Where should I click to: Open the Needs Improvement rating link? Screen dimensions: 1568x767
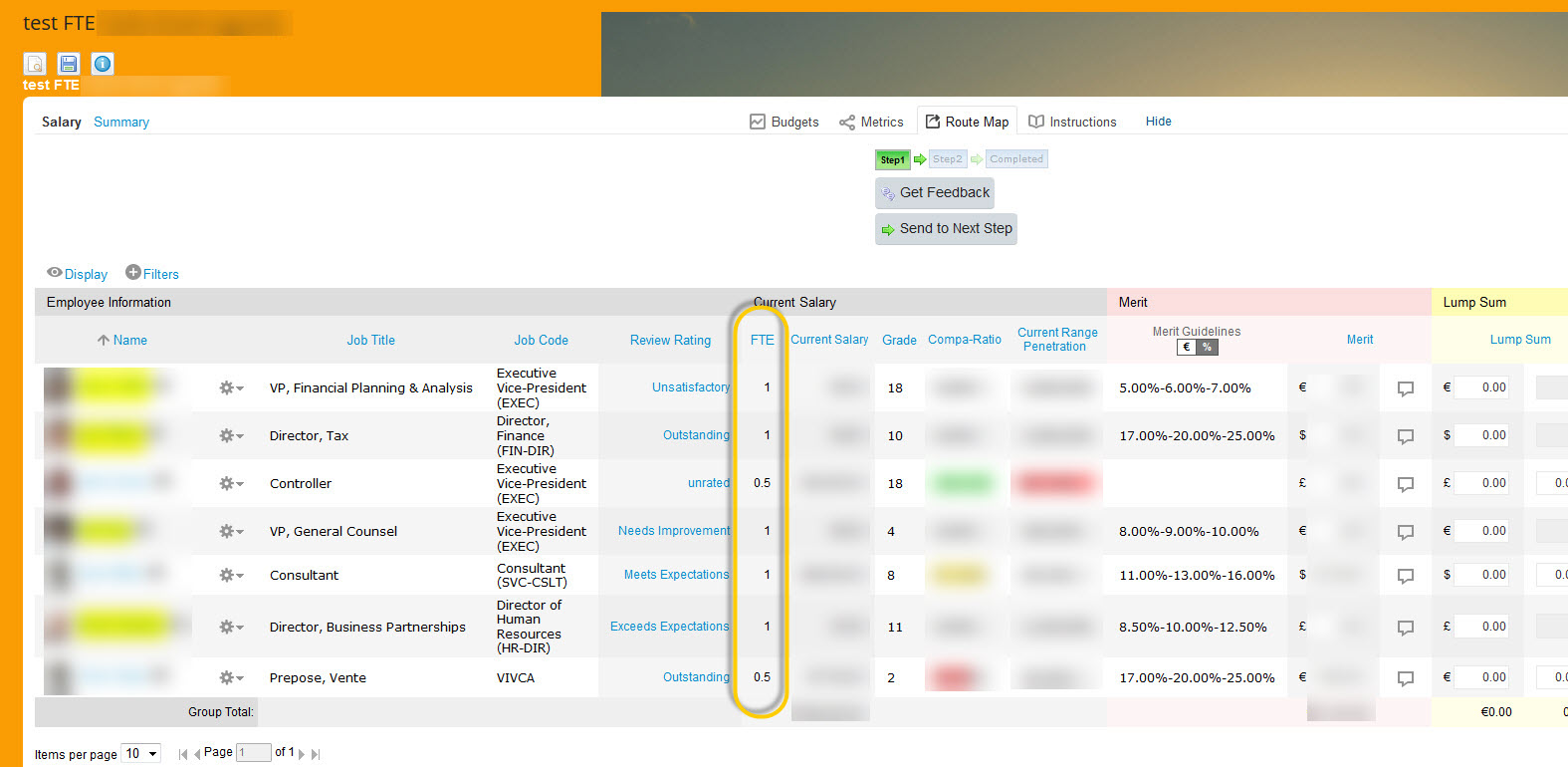[674, 531]
